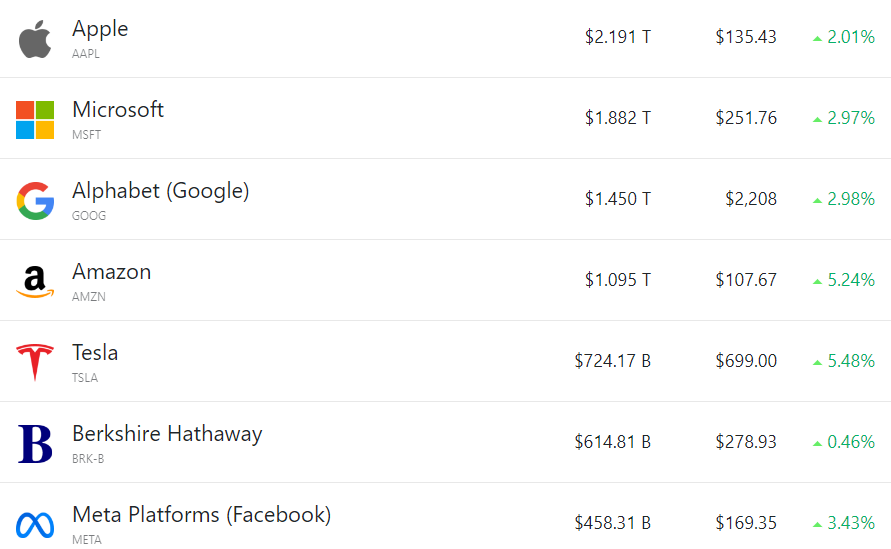The height and width of the screenshot is (549, 891).
Task: Click the Berkshire Hathaway B logo
Action: 35,443
